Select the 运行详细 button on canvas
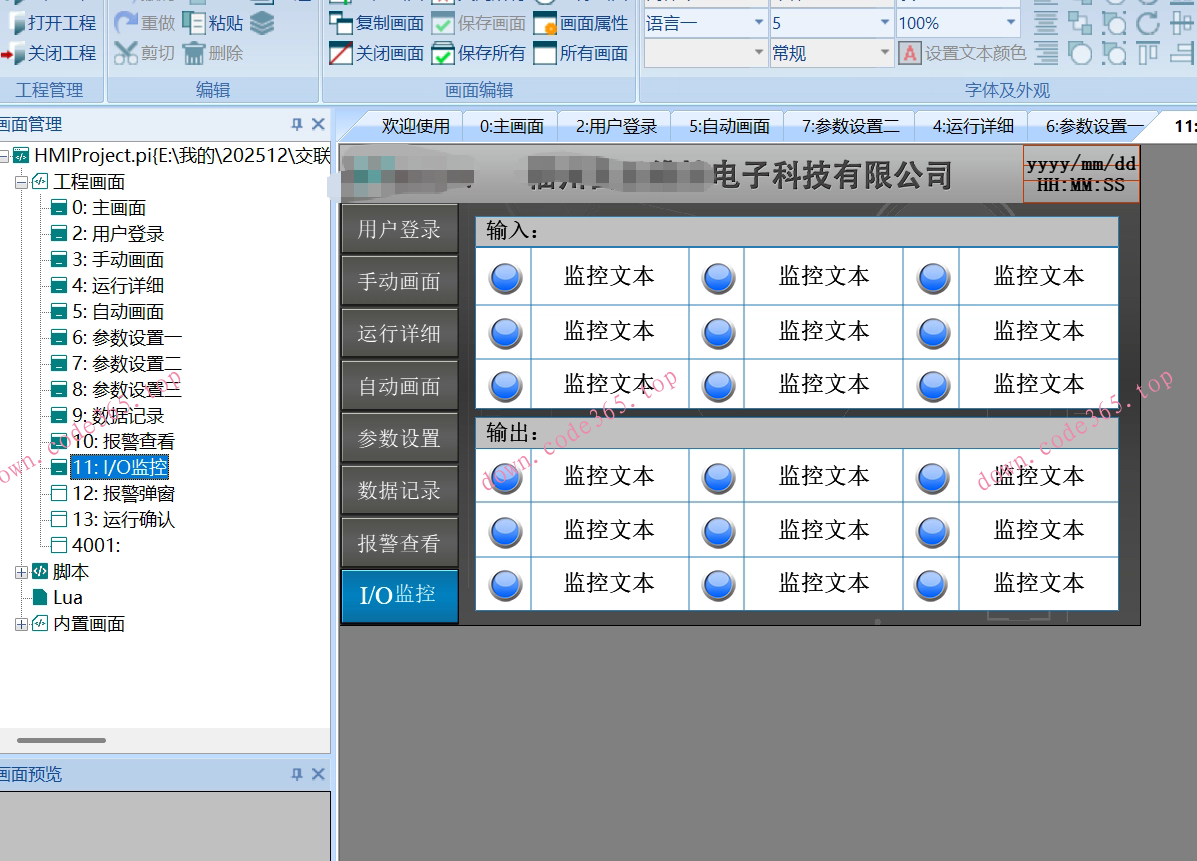 click(x=399, y=333)
